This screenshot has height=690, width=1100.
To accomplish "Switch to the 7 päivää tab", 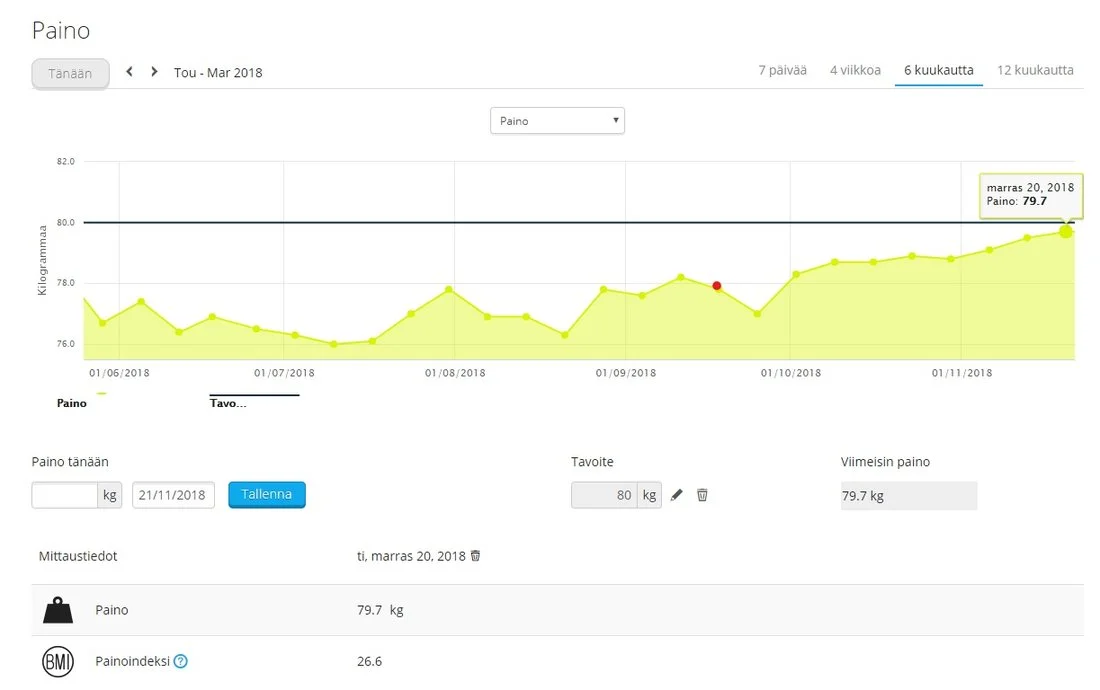I will click(782, 70).
